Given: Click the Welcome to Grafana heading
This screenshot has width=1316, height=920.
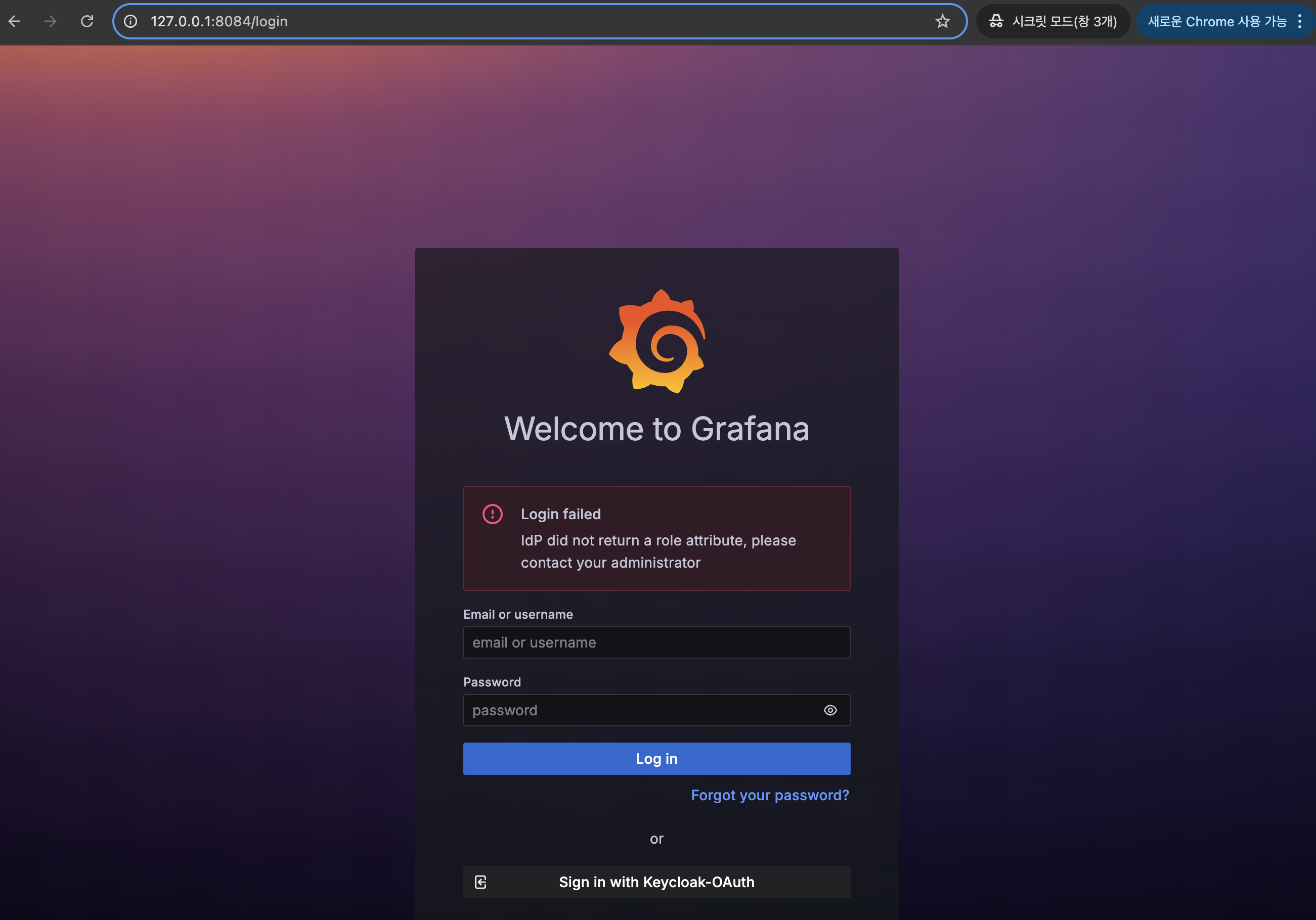Looking at the screenshot, I should 656,429.
